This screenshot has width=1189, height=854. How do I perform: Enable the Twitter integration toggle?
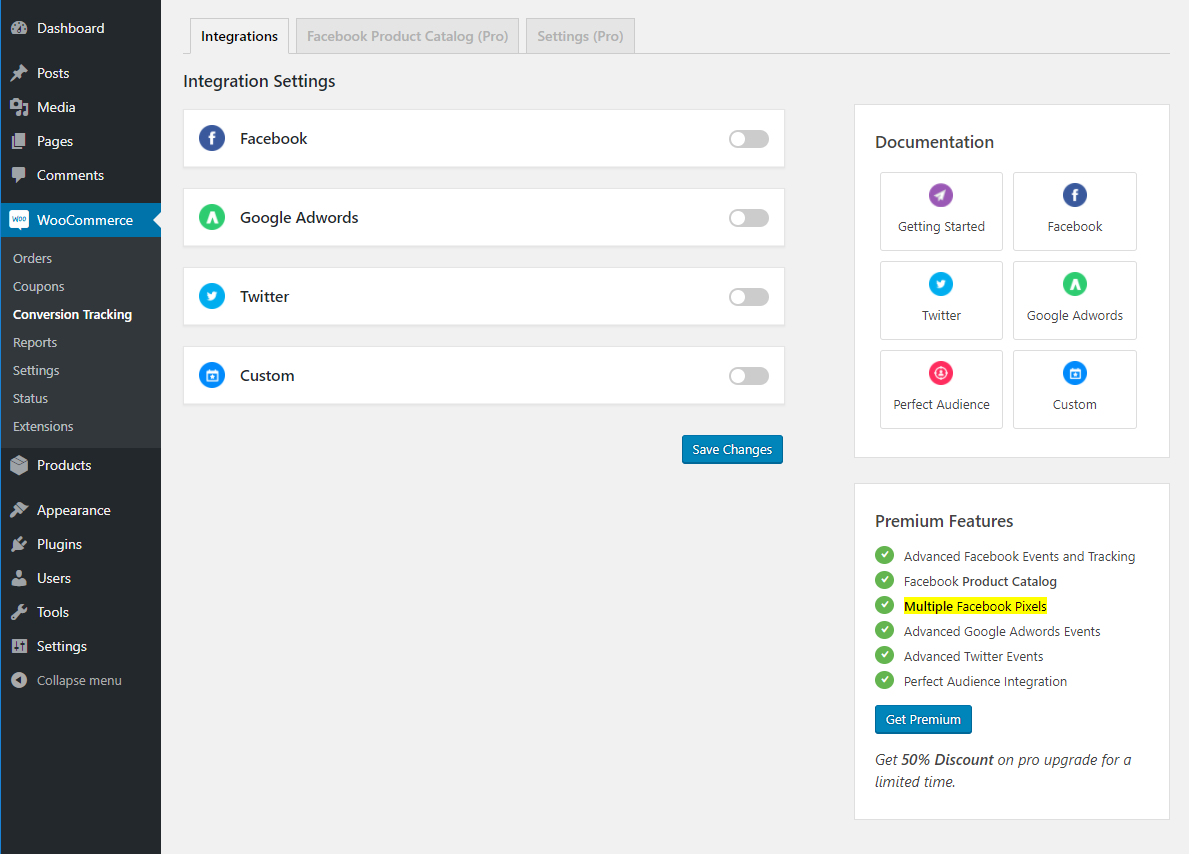pos(748,297)
